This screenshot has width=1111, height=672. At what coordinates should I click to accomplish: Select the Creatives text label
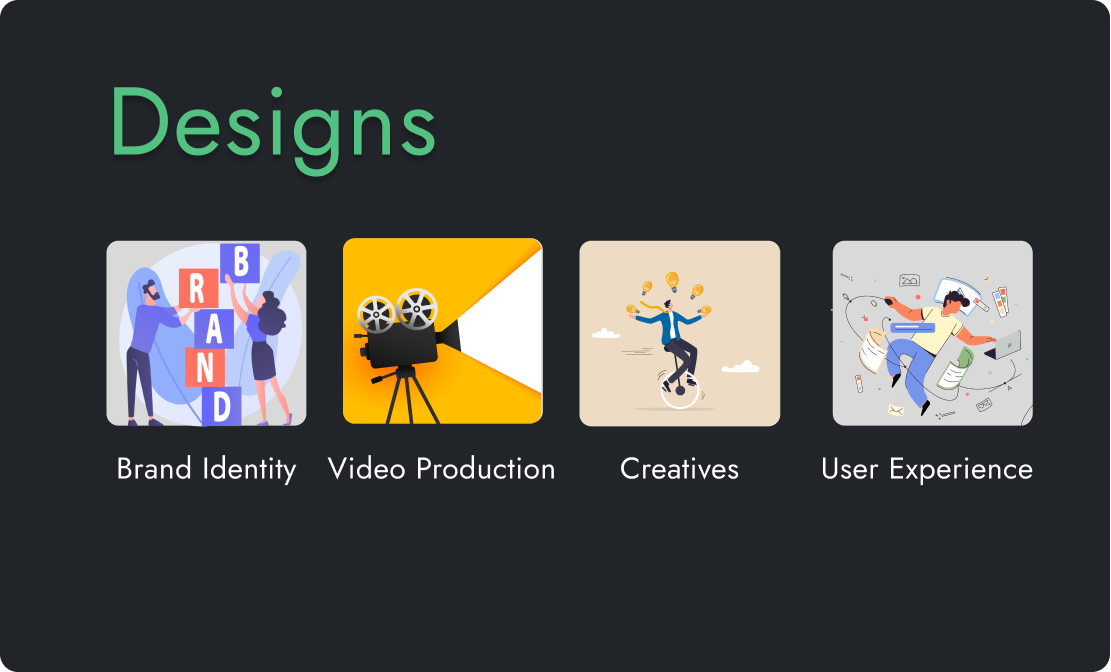(679, 469)
